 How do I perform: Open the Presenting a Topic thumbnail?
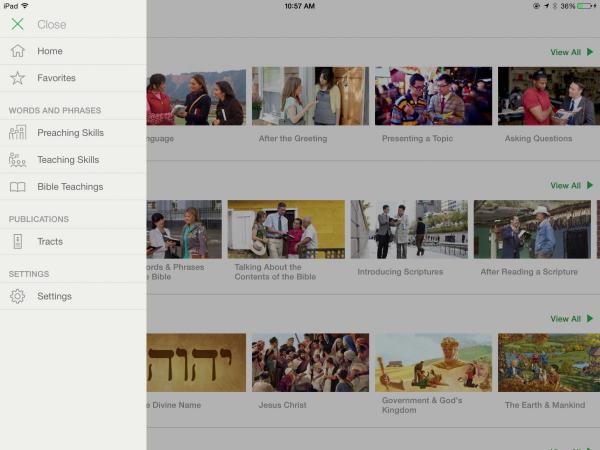(x=433, y=96)
